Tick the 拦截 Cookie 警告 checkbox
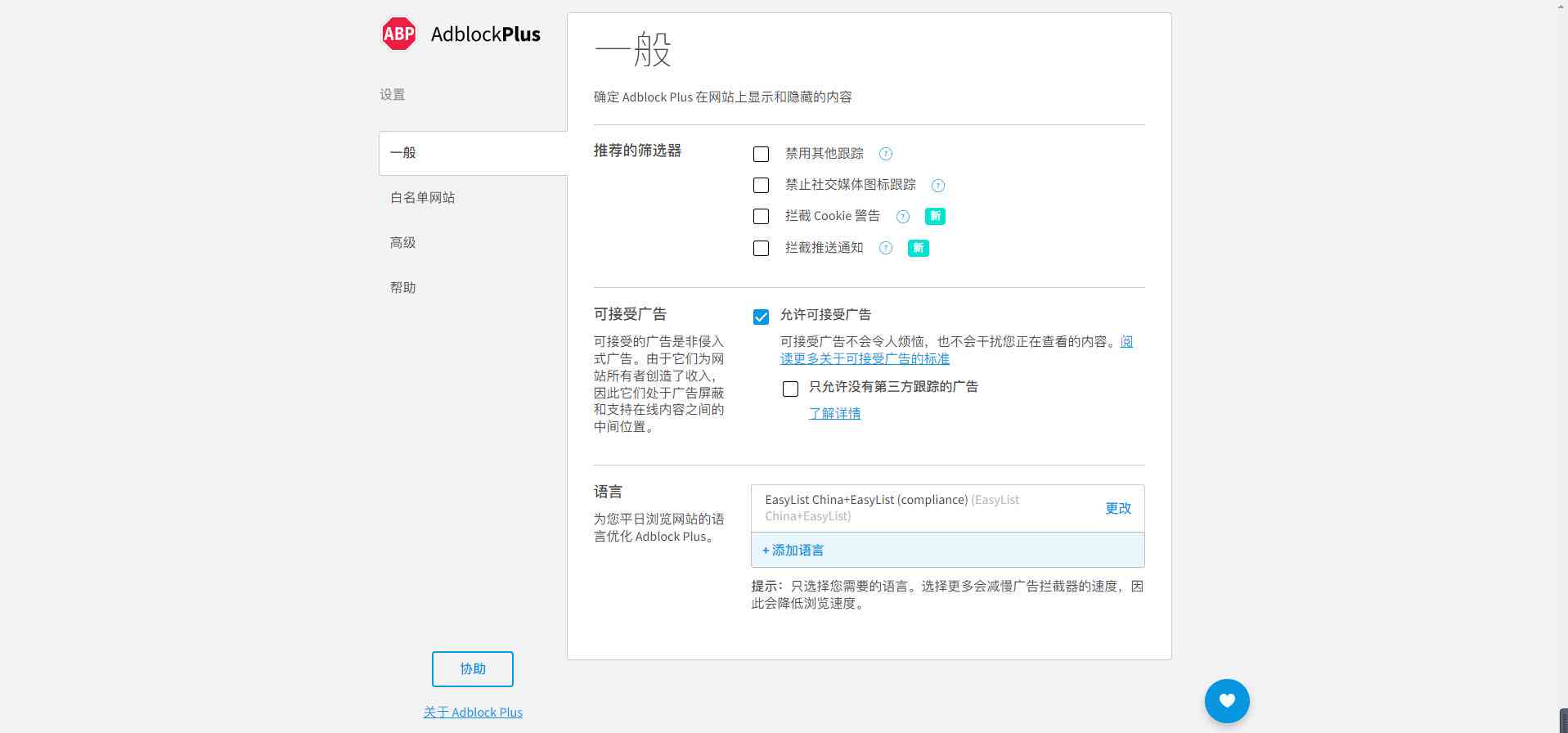Viewport: 1568px width, 733px height. tap(761, 217)
